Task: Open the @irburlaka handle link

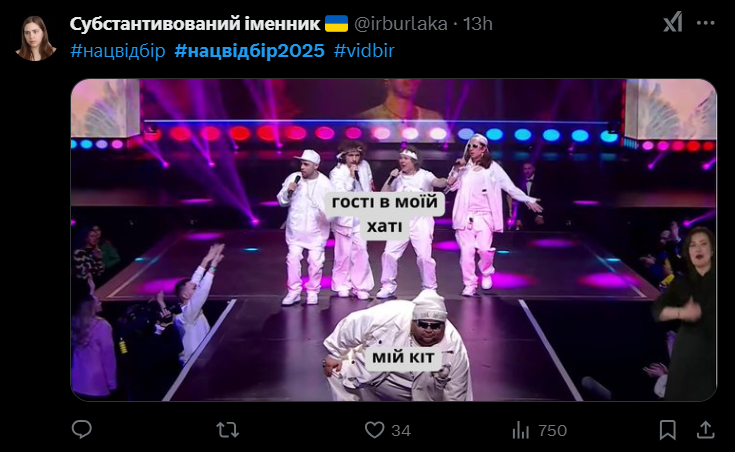Action: coord(400,23)
